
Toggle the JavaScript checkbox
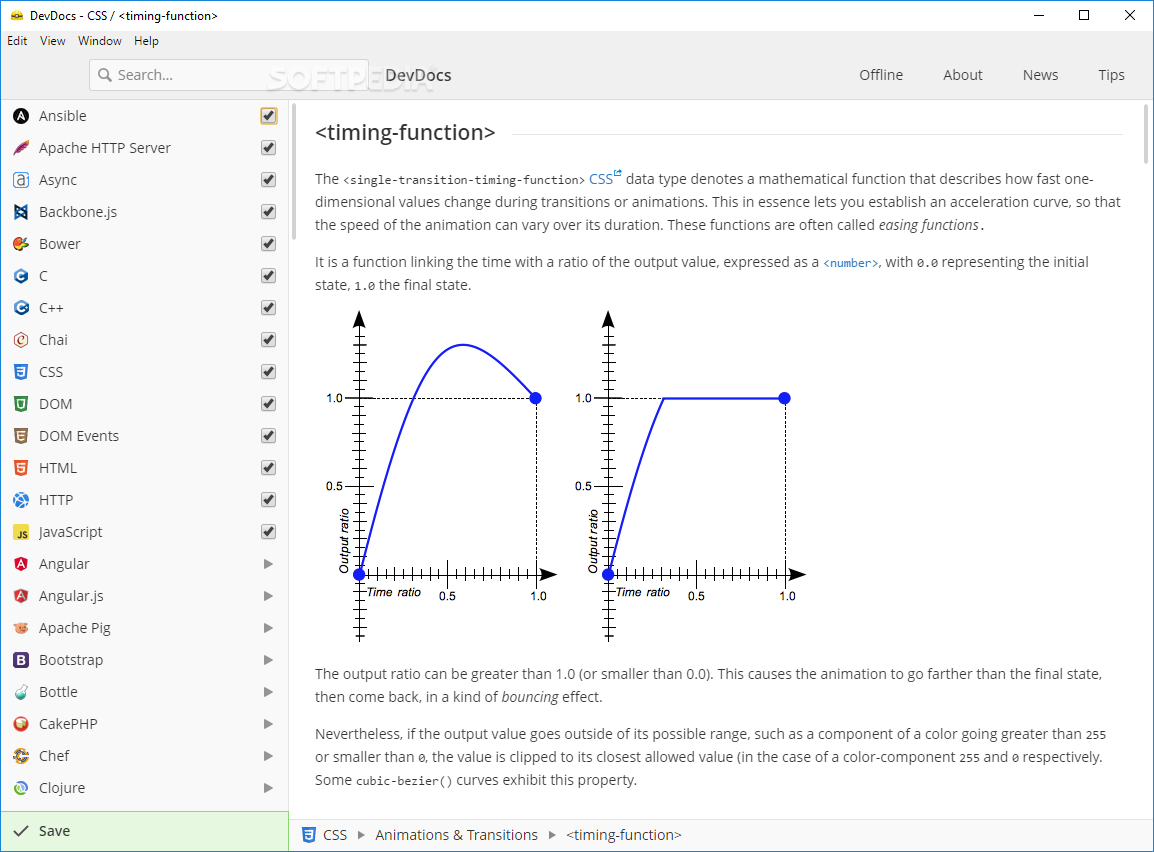point(269,532)
